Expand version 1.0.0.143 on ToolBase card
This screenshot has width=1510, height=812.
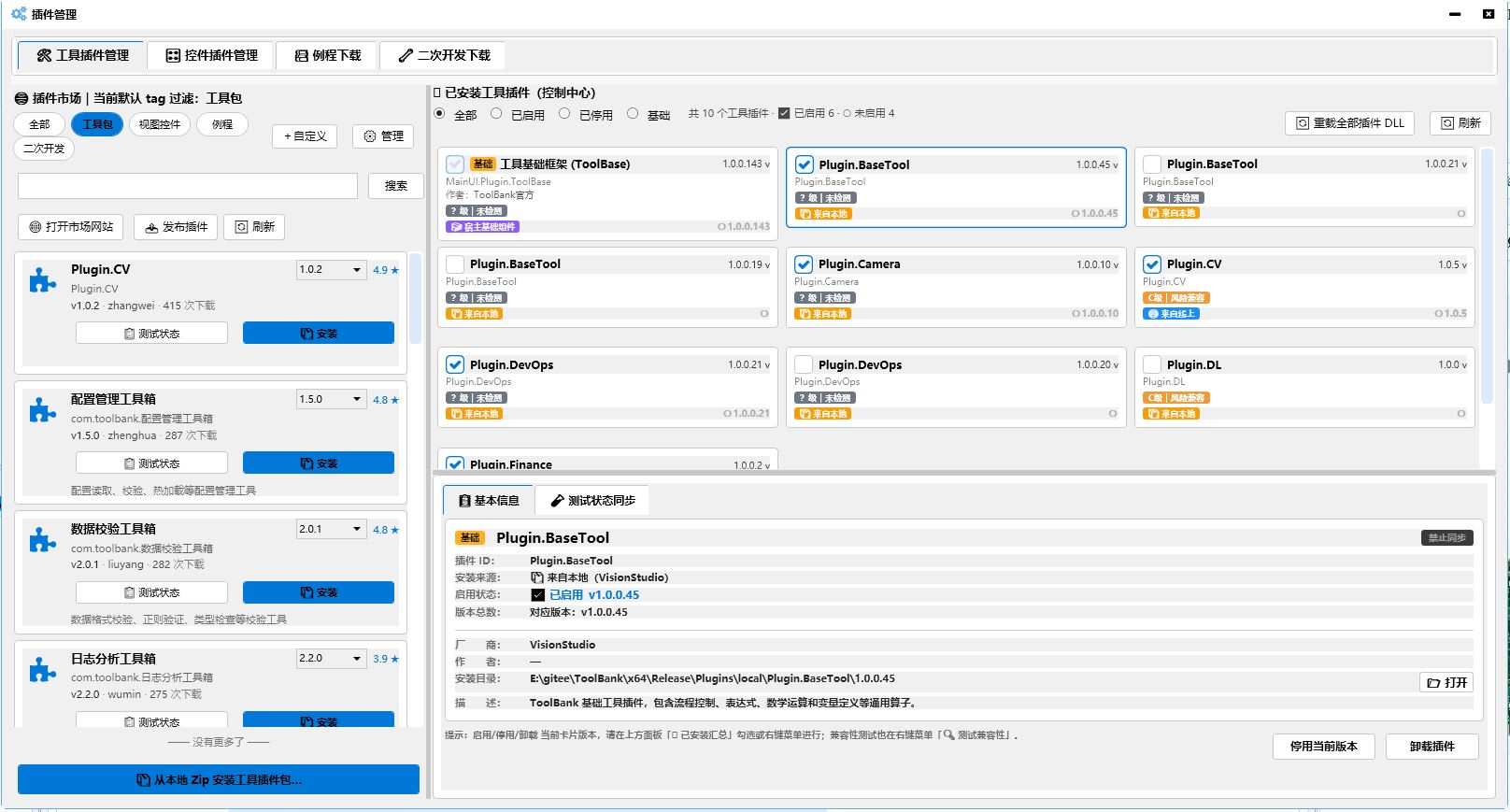tap(746, 164)
